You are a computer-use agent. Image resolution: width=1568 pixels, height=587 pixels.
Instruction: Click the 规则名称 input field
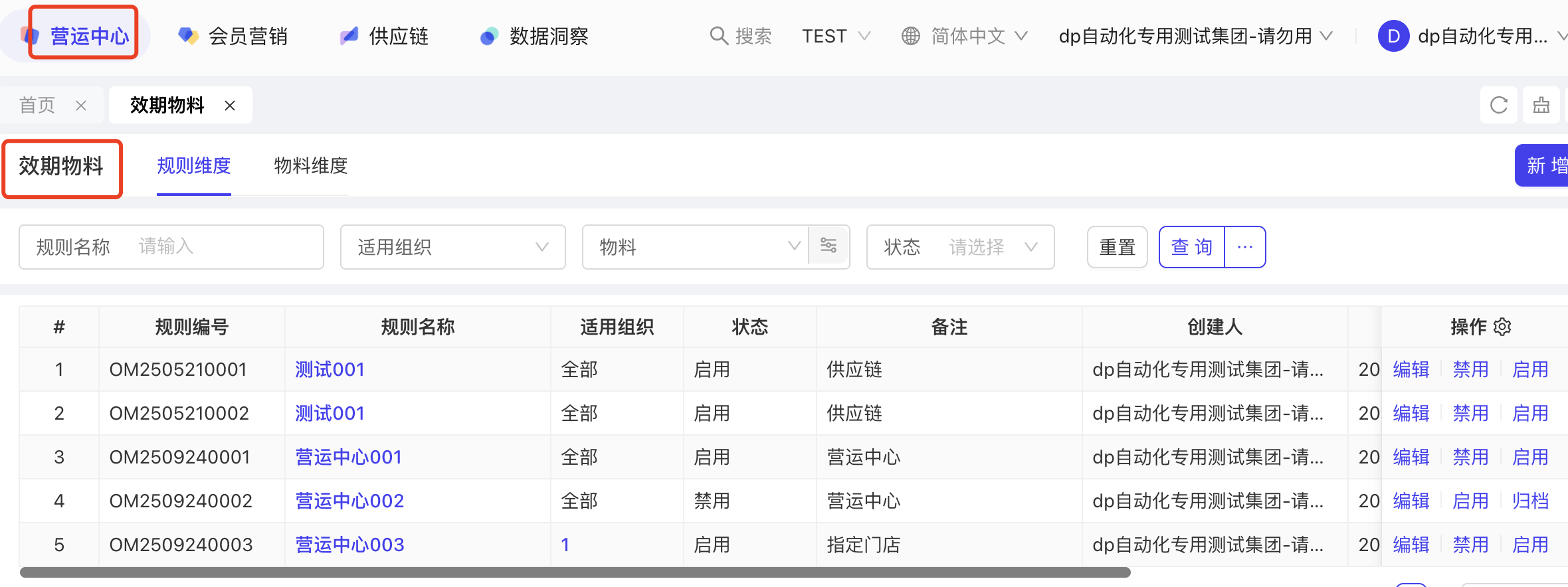(x=226, y=247)
